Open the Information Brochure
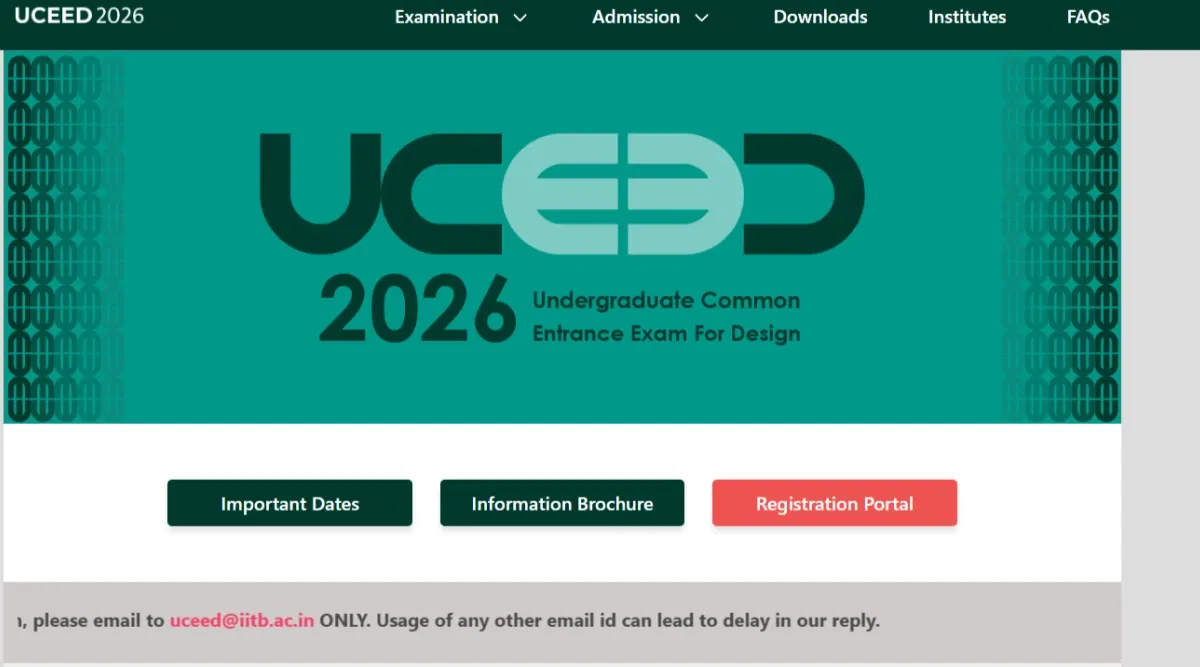 pos(561,503)
